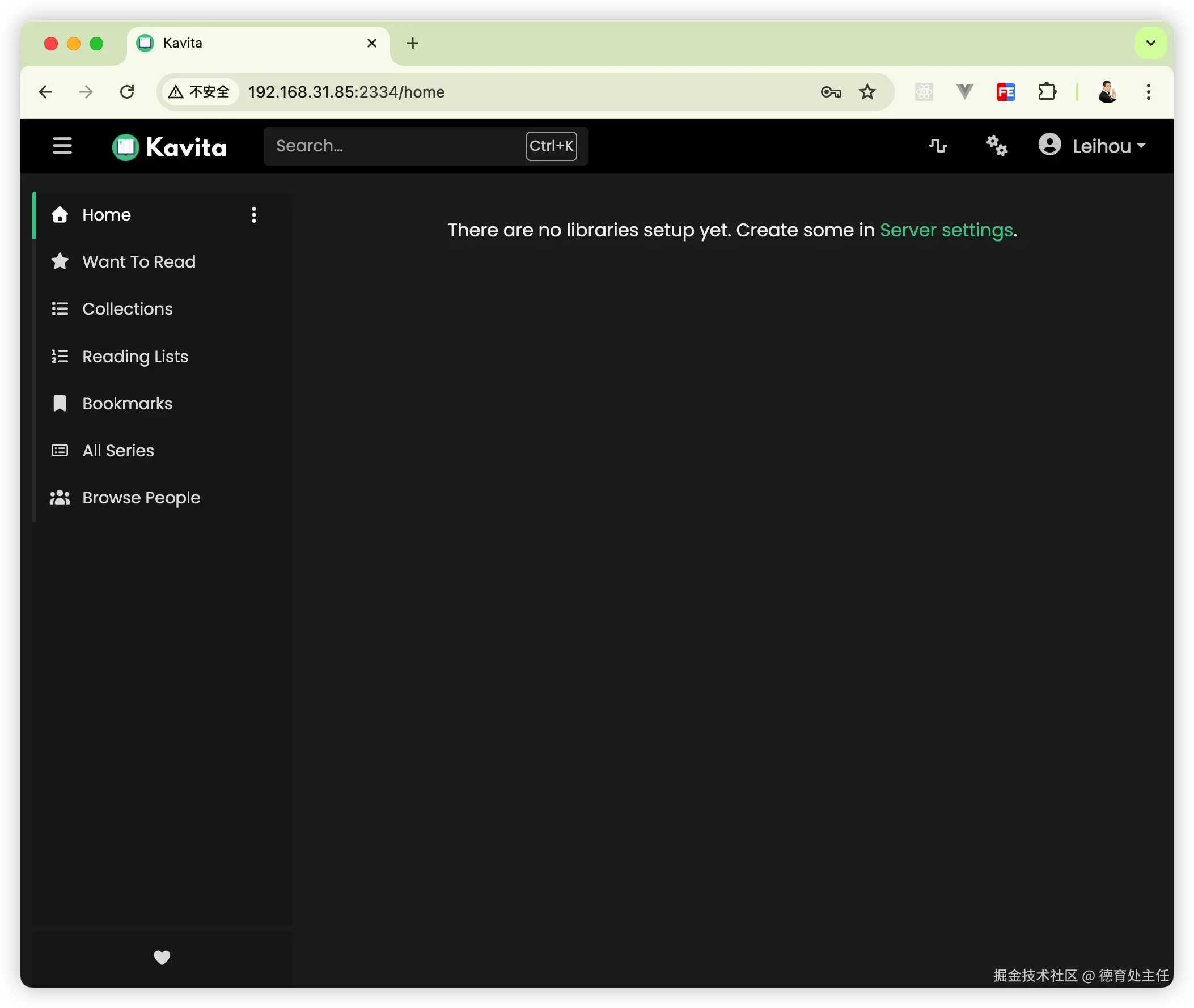Toggle the hamburger side navigation menu
This screenshot has width=1194, height=1008.
pyautogui.click(x=62, y=146)
